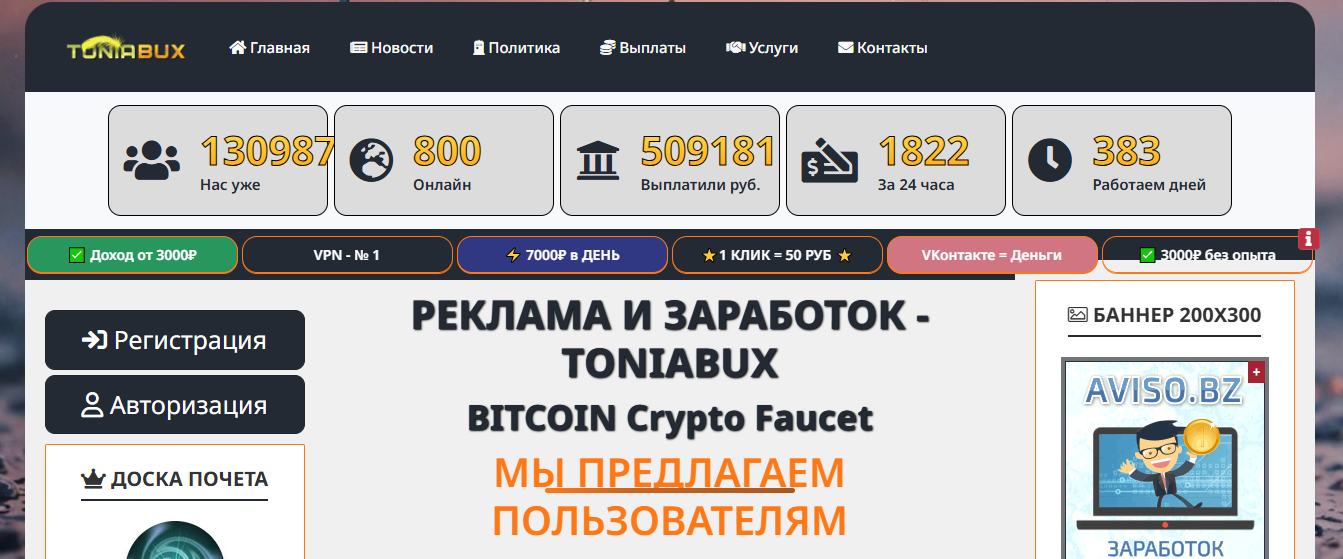Open the 7000₽ в ДЕНЬ ad link
The height and width of the screenshot is (559, 1343).
click(562, 255)
